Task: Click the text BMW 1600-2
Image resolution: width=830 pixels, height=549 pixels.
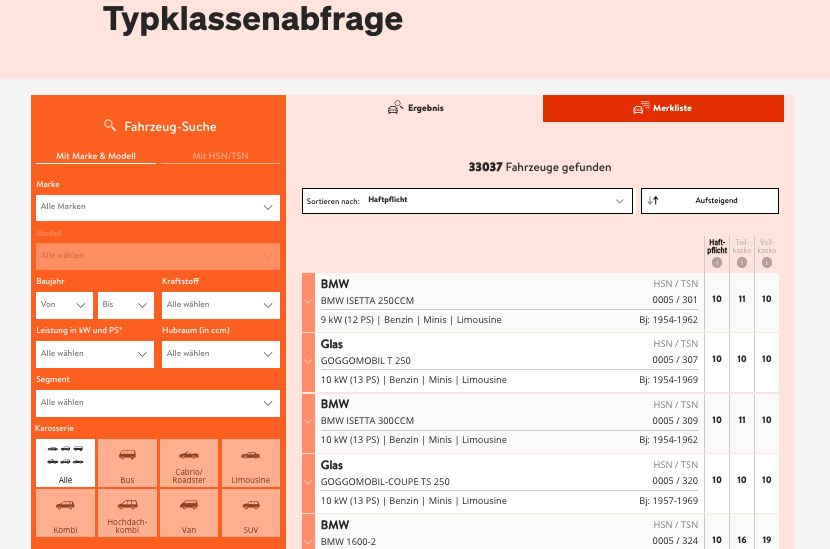Action: pyautogui.click(x=348, y=542)
